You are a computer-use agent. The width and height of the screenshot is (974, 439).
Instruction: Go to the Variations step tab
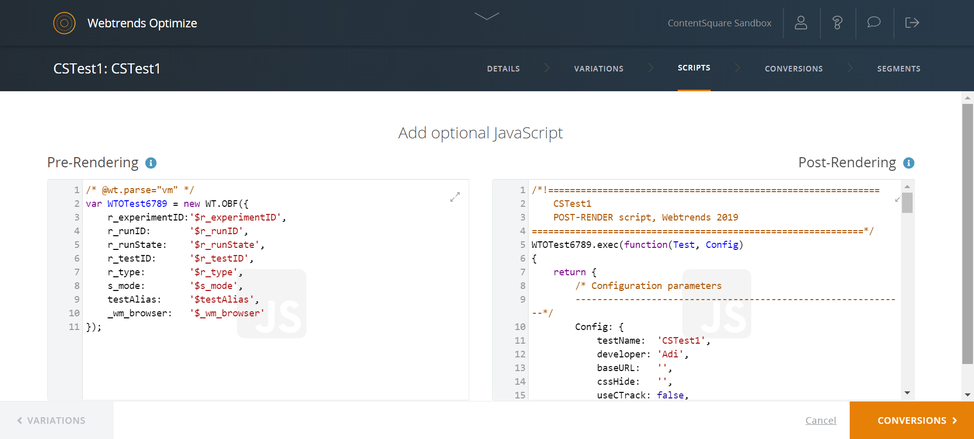[x=598, y=69]
